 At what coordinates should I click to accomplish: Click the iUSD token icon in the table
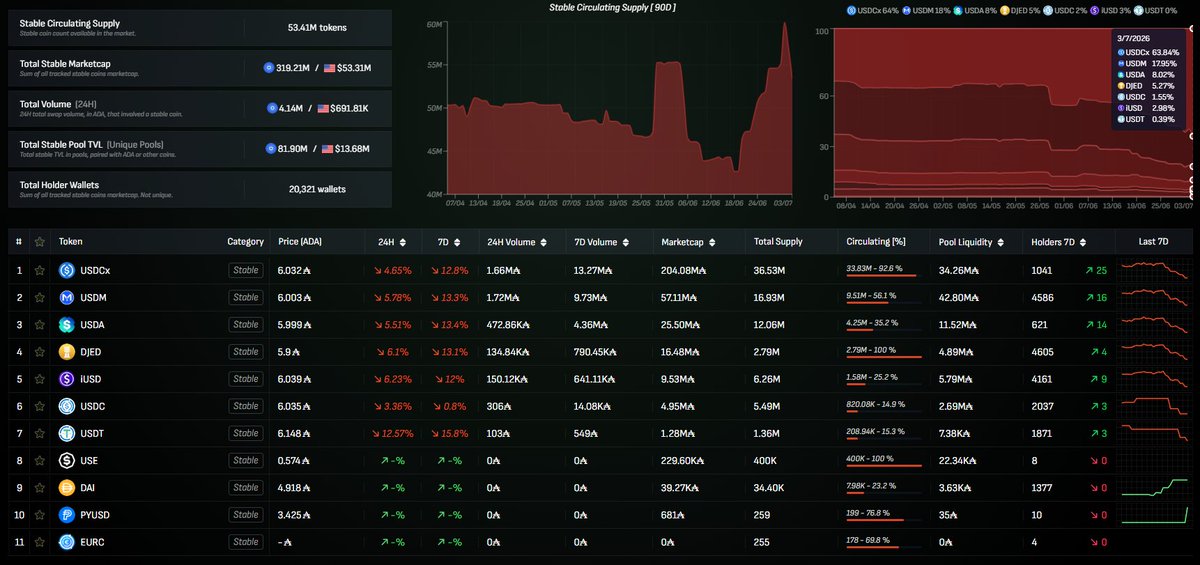coord(67,379)
